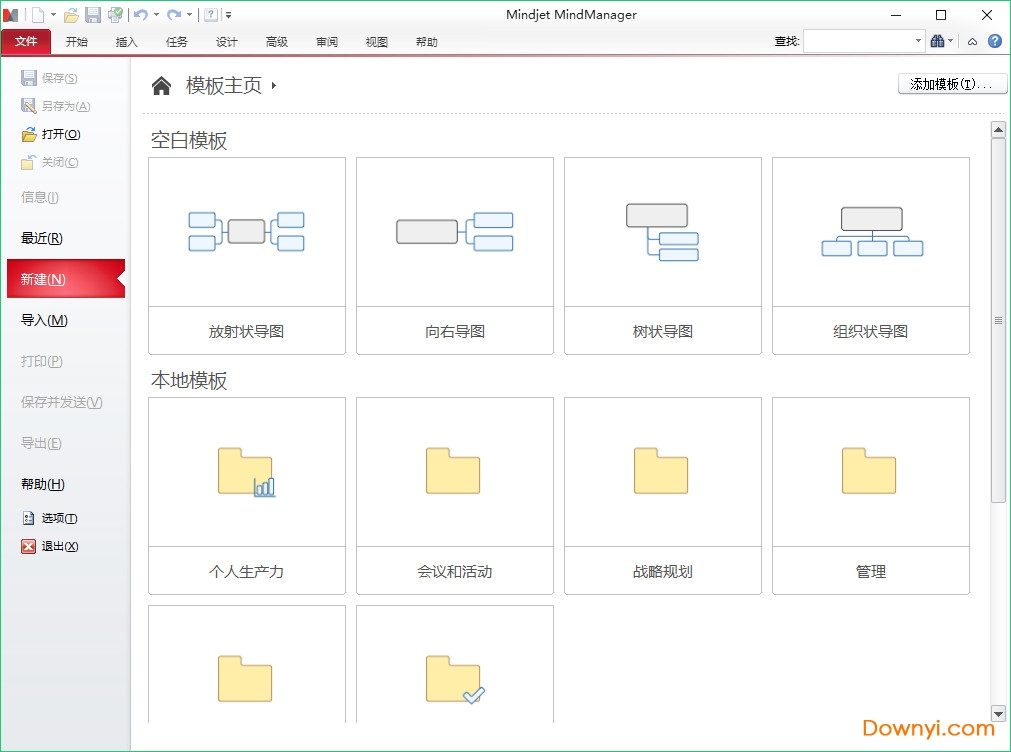Open 选项 from the left sidebar
The height and width of the screenshot is (752, 1011).
point(55,518)
